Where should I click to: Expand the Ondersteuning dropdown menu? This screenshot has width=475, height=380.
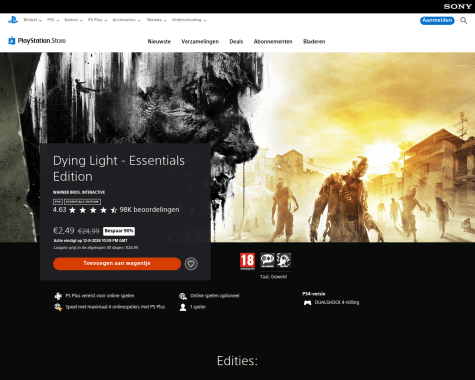tap(189, 20)
